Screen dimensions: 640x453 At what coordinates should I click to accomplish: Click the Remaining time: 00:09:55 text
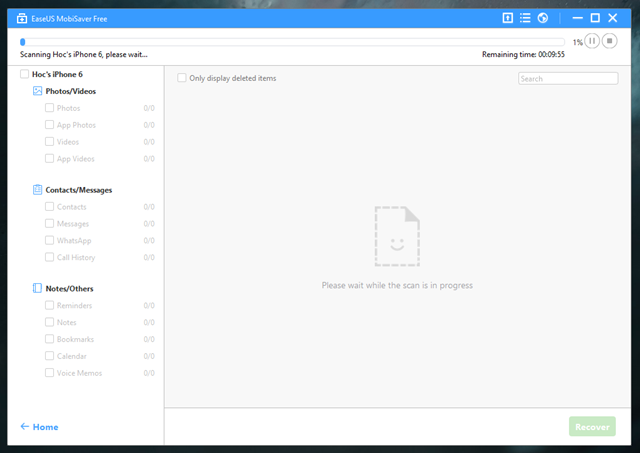click(523, 54)
